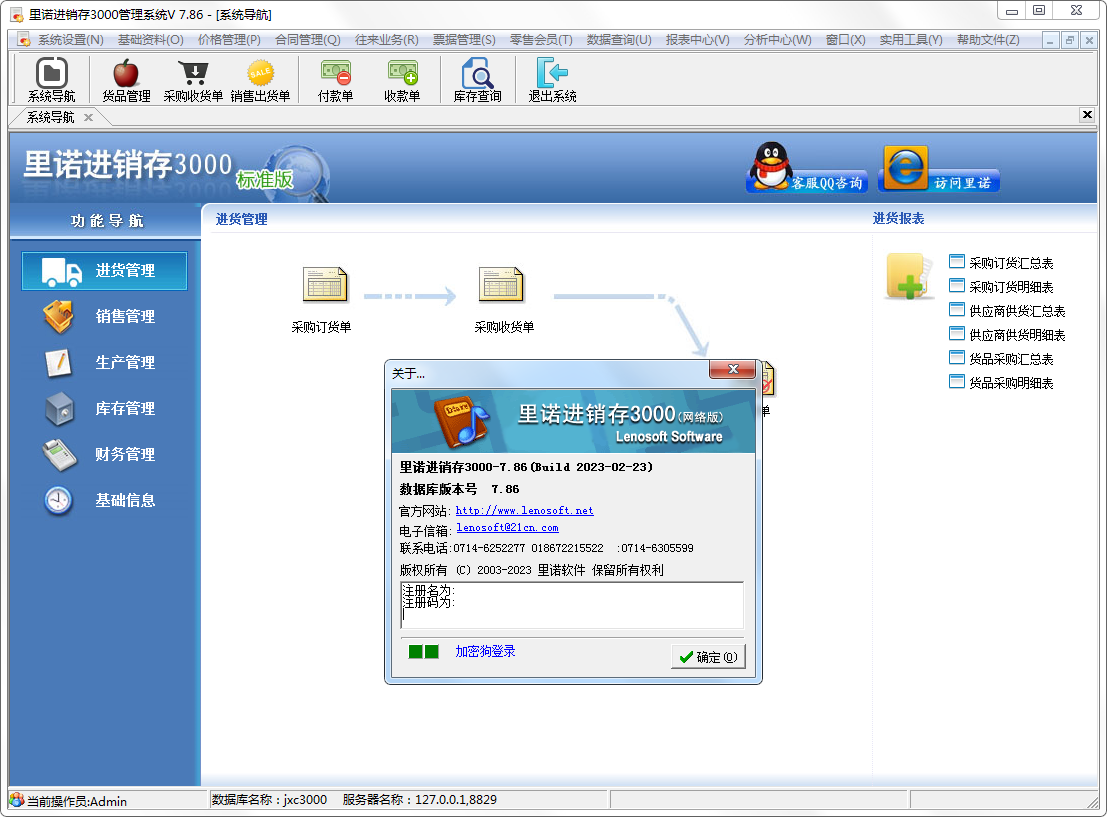Open the 系统导航 toolbar icon
The height and width of the screenshot is (817, 1107).
coord(52,80)
